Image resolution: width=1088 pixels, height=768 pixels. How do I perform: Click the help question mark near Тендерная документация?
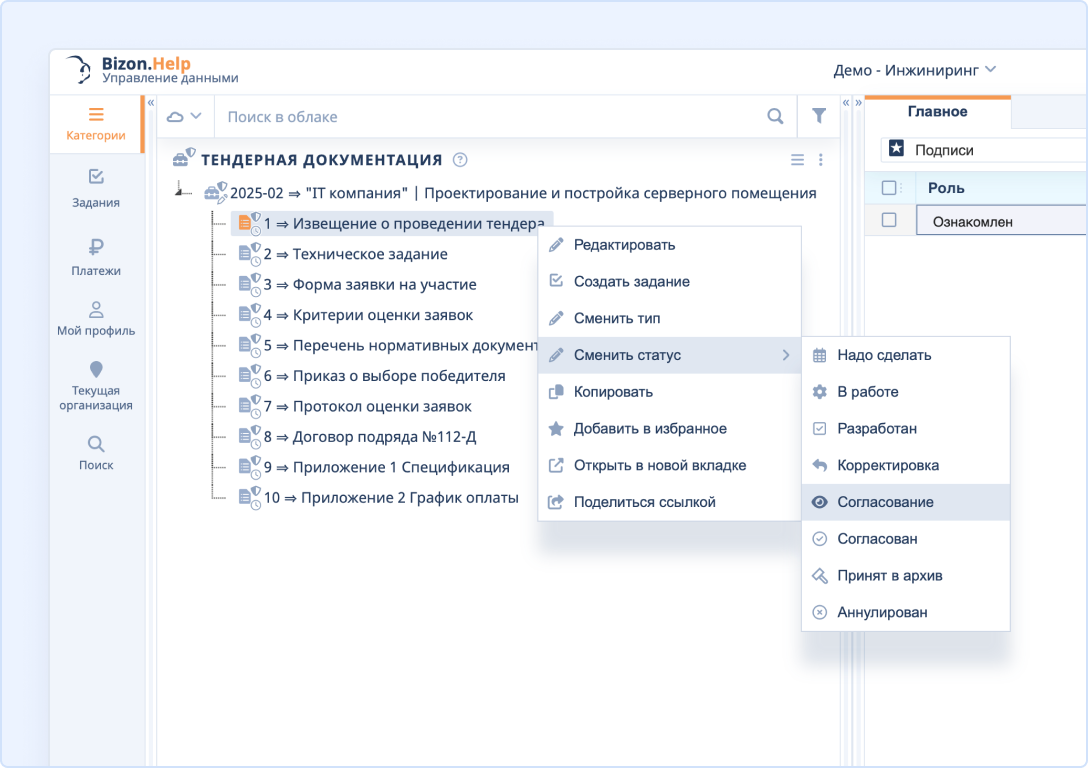click(x=458, y=159)
